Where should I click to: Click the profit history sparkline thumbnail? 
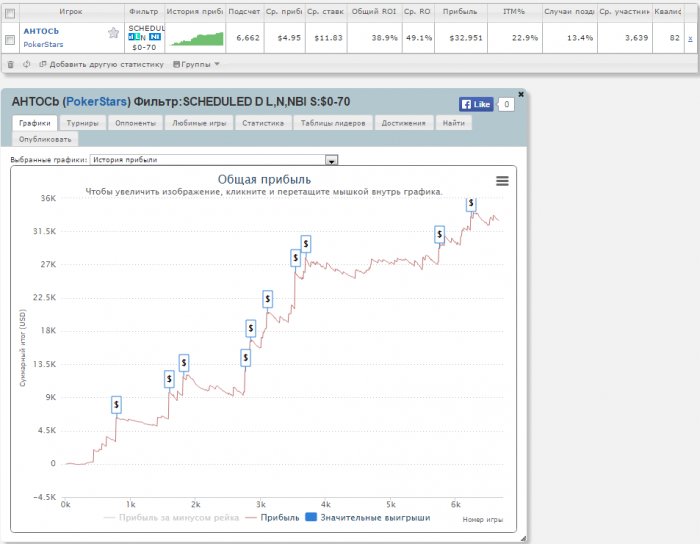pyautogui.click(x=195, y=38)
